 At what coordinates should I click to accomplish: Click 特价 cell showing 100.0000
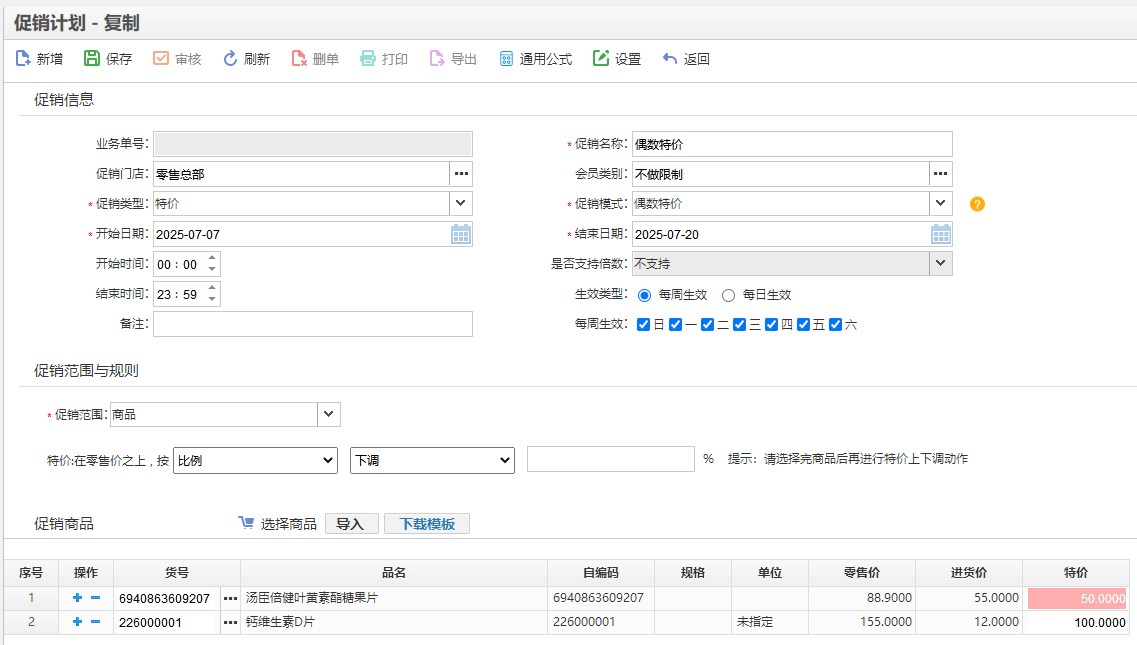pos(1077,623)
